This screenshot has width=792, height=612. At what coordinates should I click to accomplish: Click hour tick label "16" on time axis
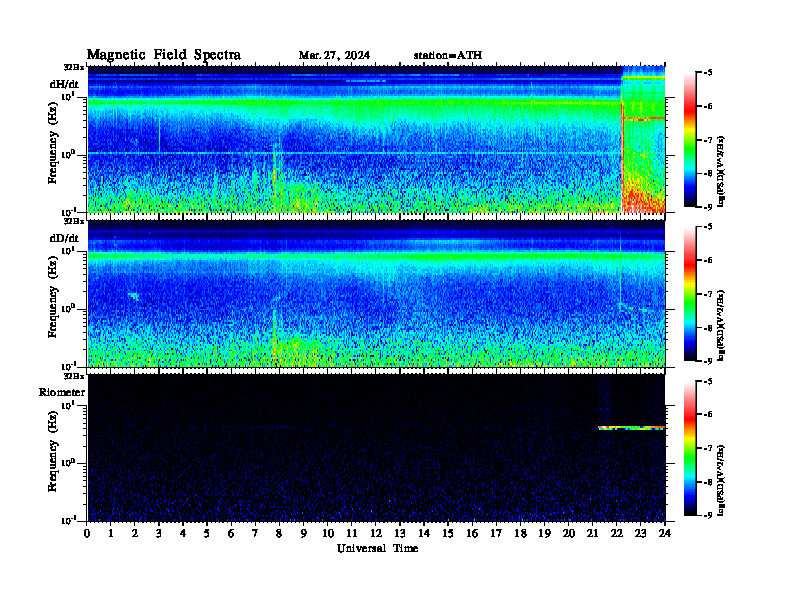pyautogui.click(x=472, y=533)
